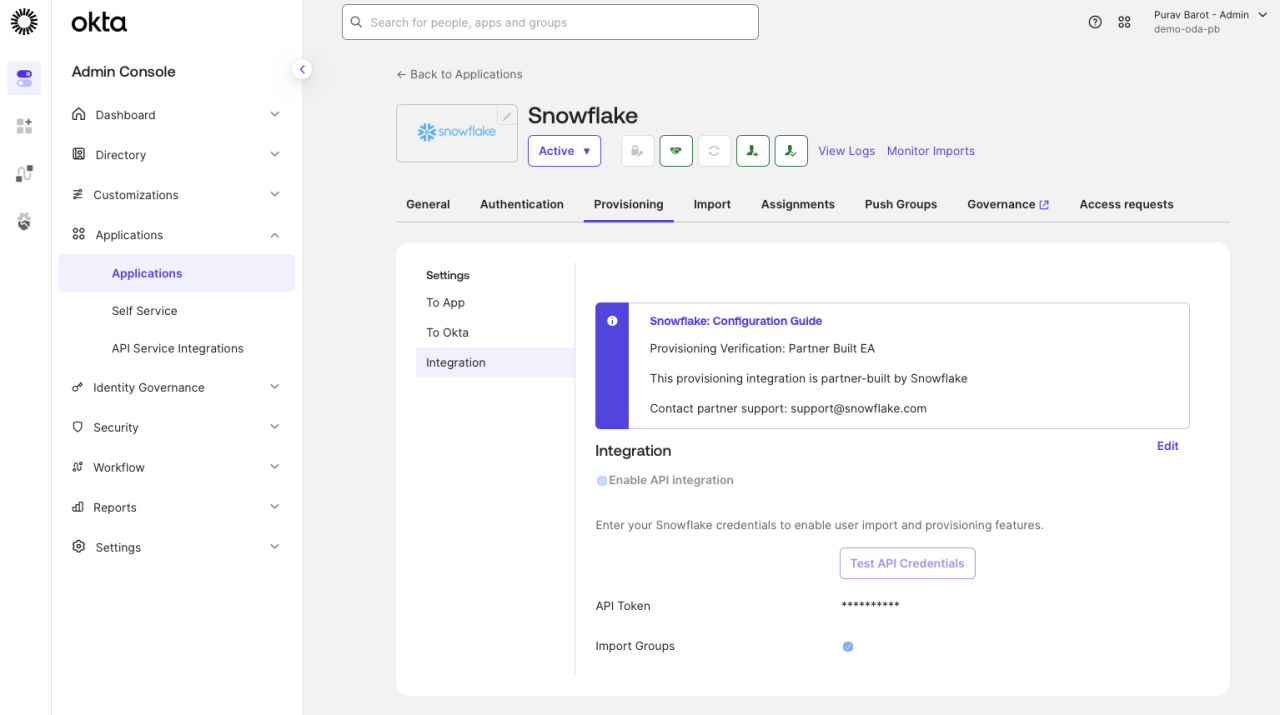Expand the Reports menu chevron
This screenshot has width=1280, height=715.
[x=275, y=507]
